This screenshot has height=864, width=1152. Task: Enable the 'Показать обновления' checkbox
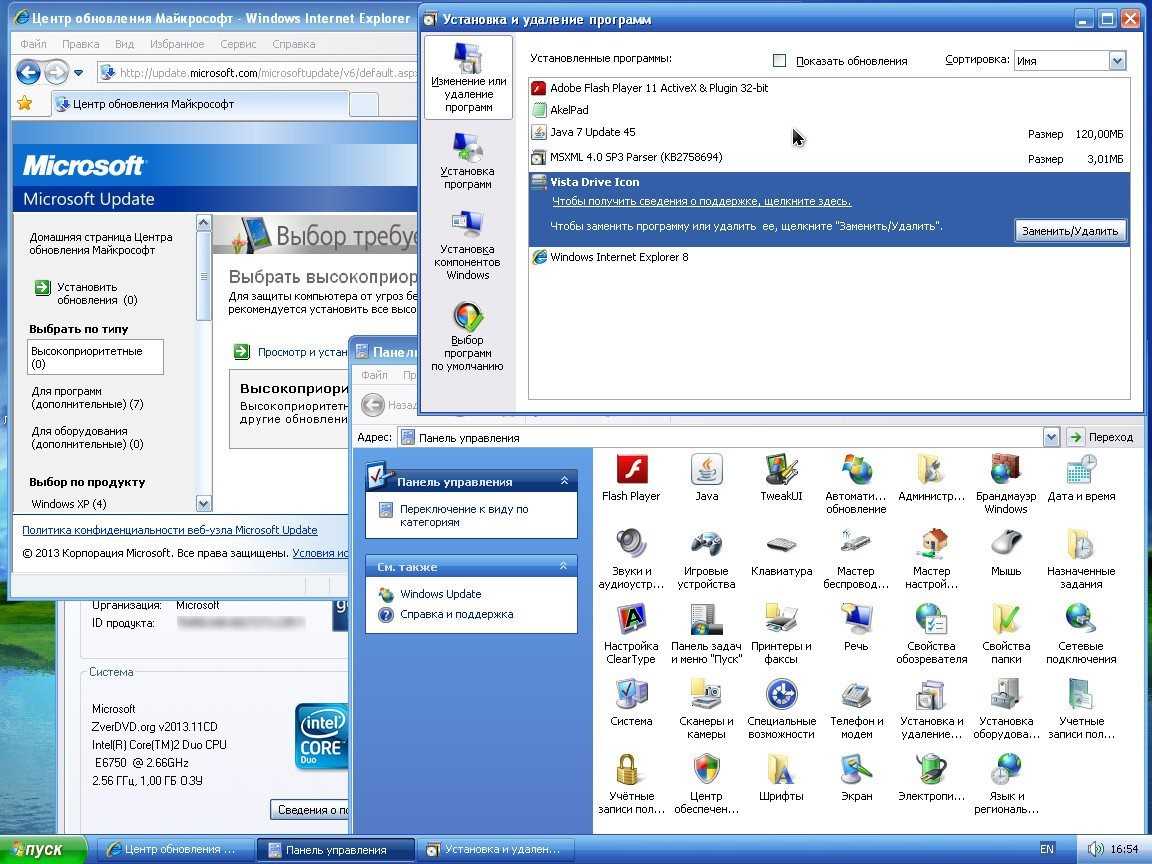tap(780, 61)
